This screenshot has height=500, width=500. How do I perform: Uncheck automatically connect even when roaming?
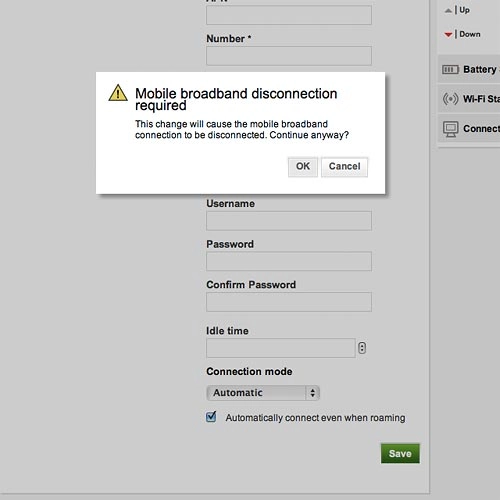coord(211,417)
